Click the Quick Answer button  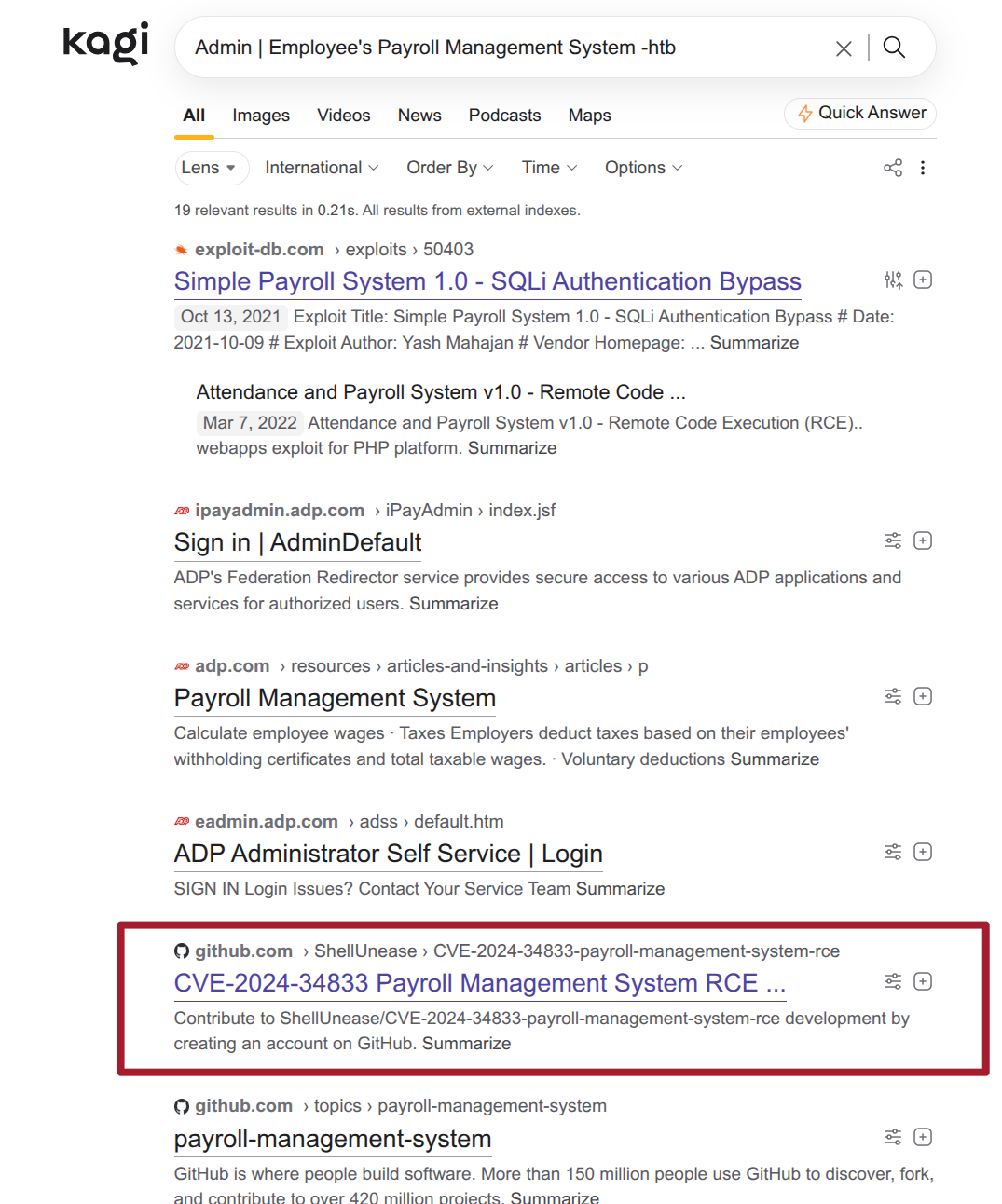[860, 113]
